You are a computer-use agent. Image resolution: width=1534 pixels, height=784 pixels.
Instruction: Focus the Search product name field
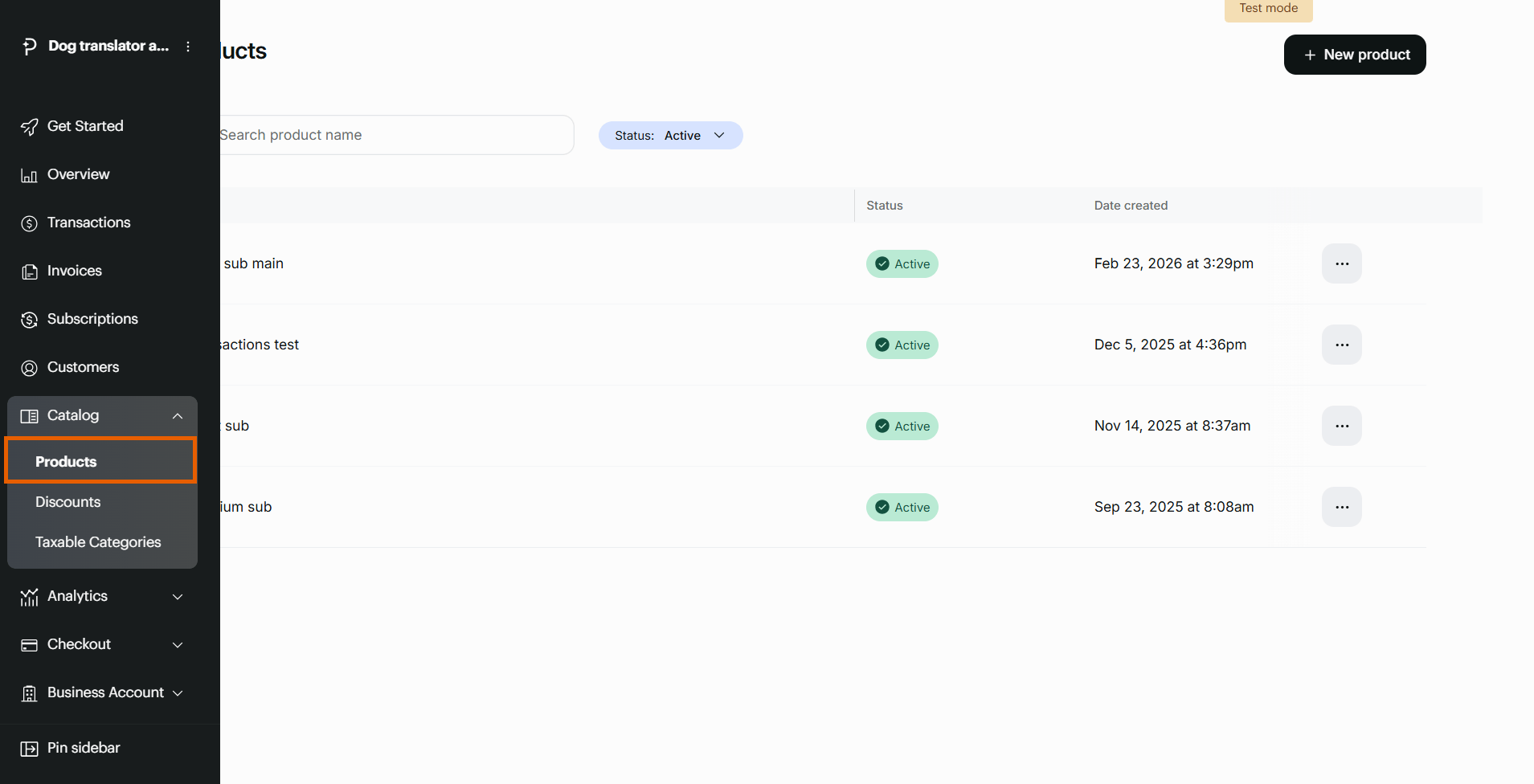pyautogui.click(x=397, y=135)
